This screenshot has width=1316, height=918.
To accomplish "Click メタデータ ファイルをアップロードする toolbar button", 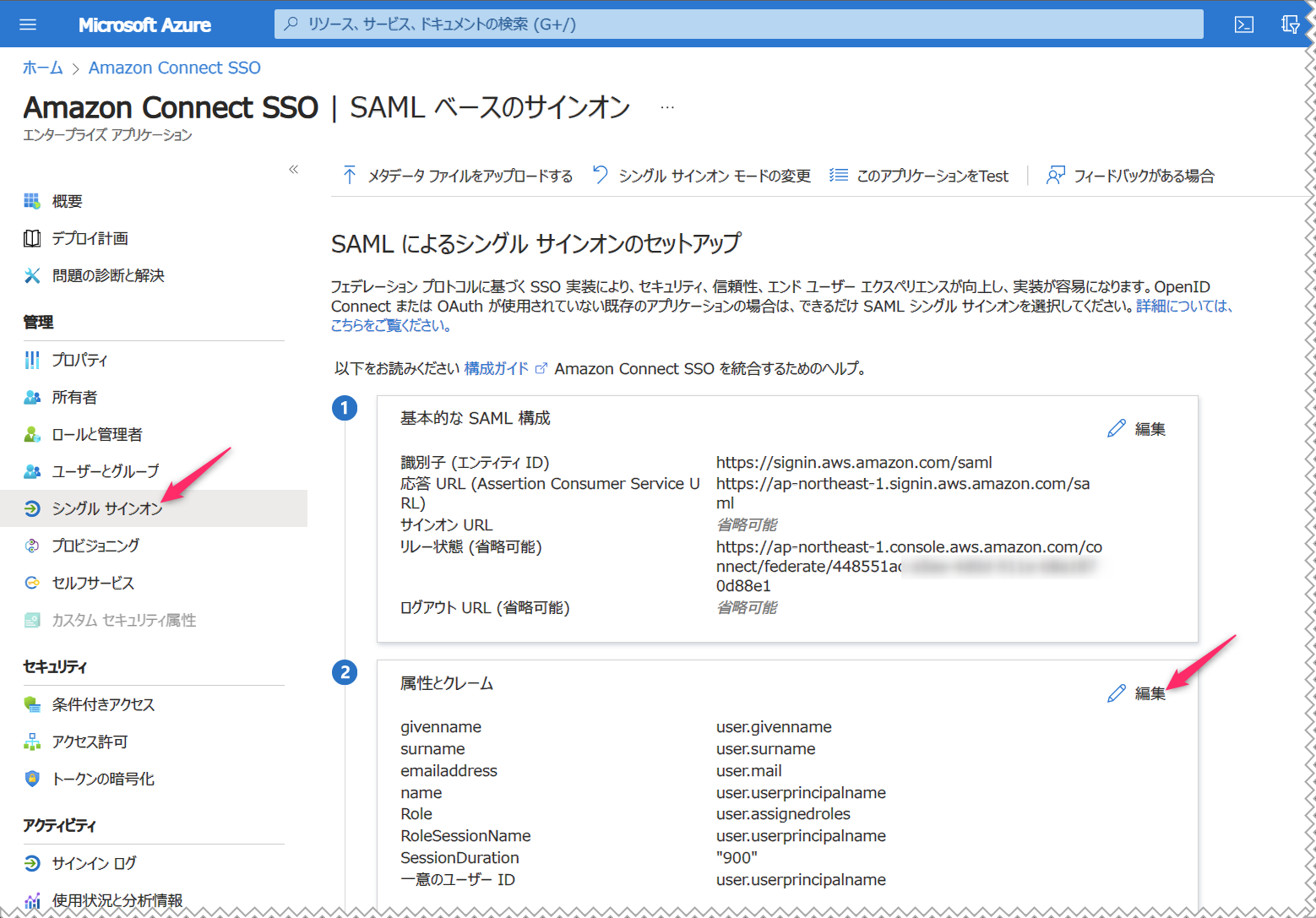I will pyautogui.click(x=457, y=176).
